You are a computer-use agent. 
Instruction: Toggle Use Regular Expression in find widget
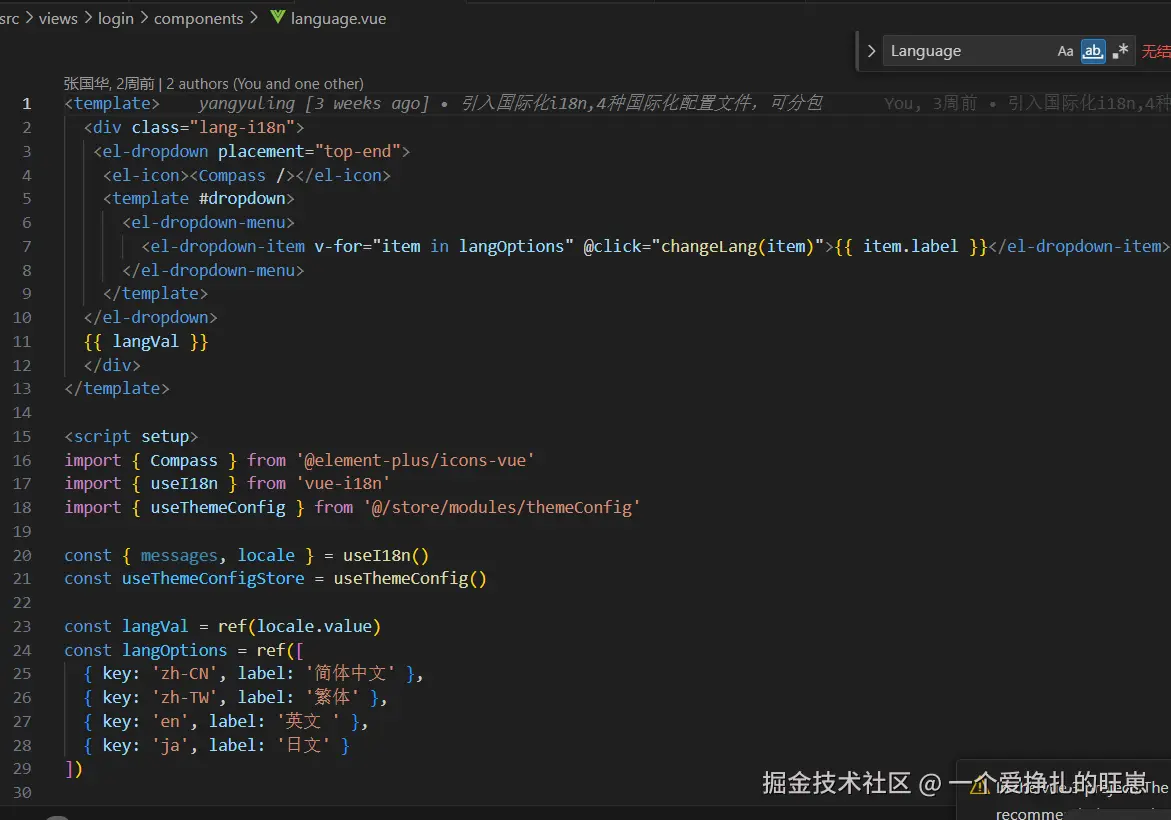[1119, 51]
